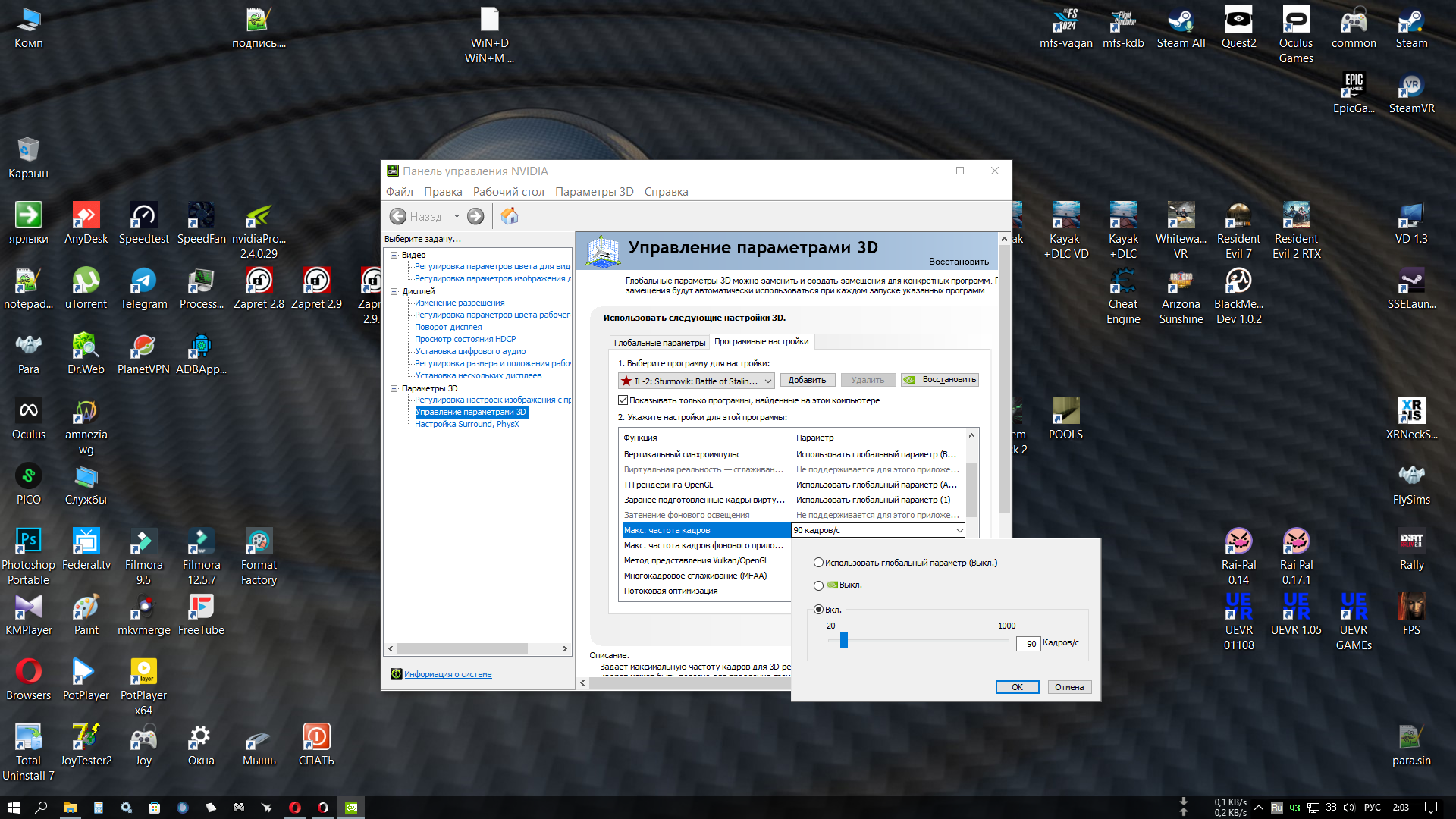Open the taskbar search magnifier
Screen dimensions: 1456x819
(x=42, y=808)
